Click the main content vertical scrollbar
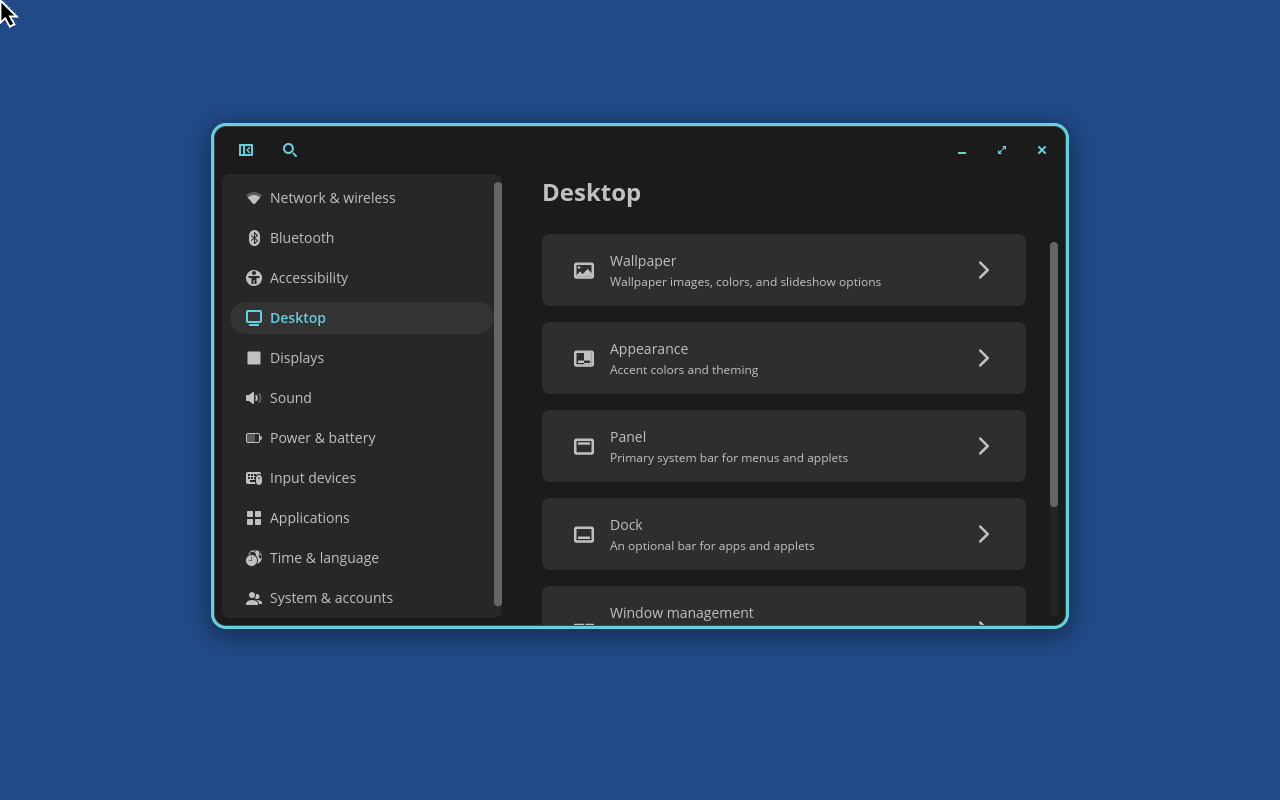 point(1054,374)
